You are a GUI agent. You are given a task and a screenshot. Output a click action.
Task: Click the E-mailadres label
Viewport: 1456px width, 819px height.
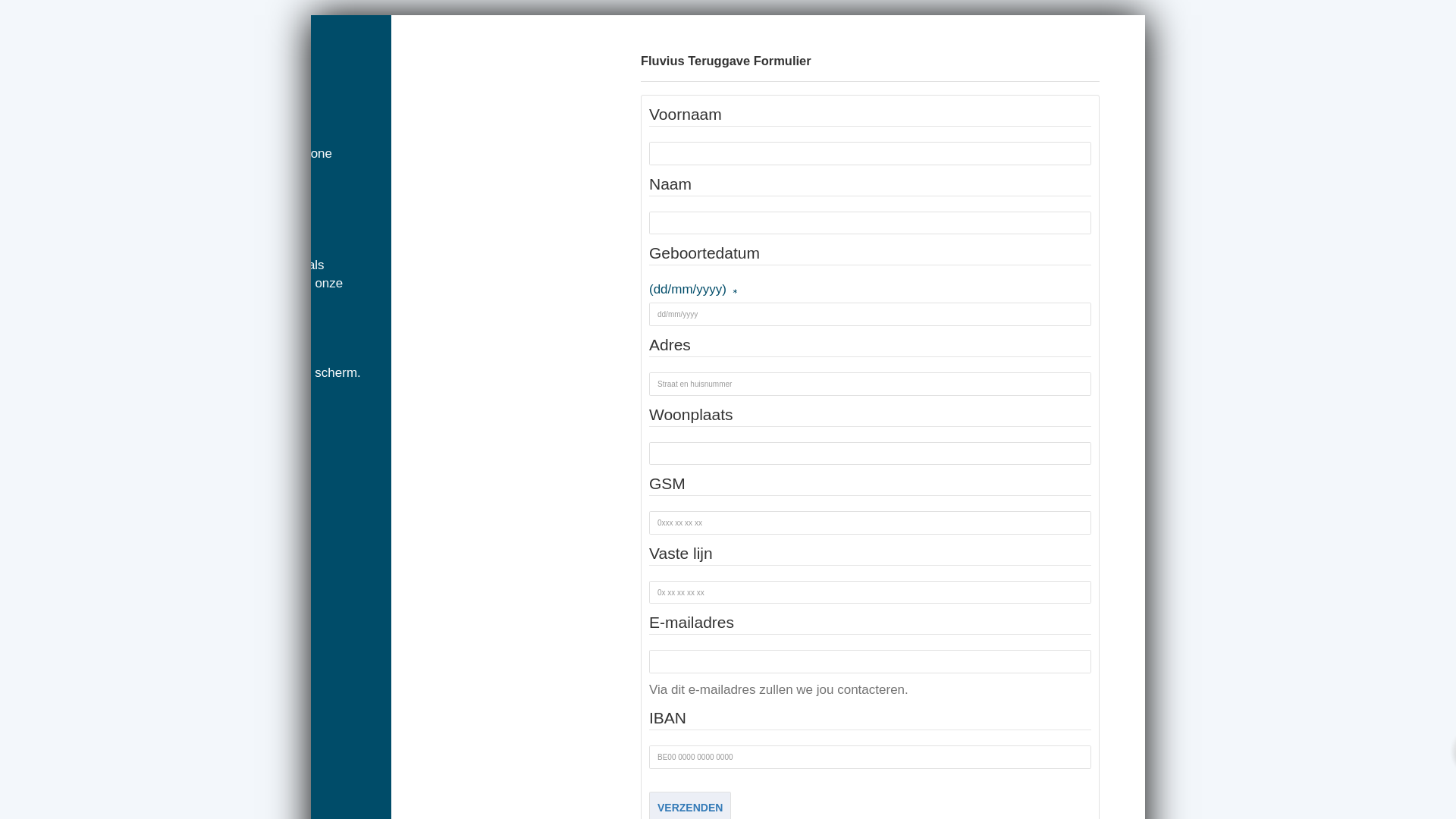[x=692, y=623]
